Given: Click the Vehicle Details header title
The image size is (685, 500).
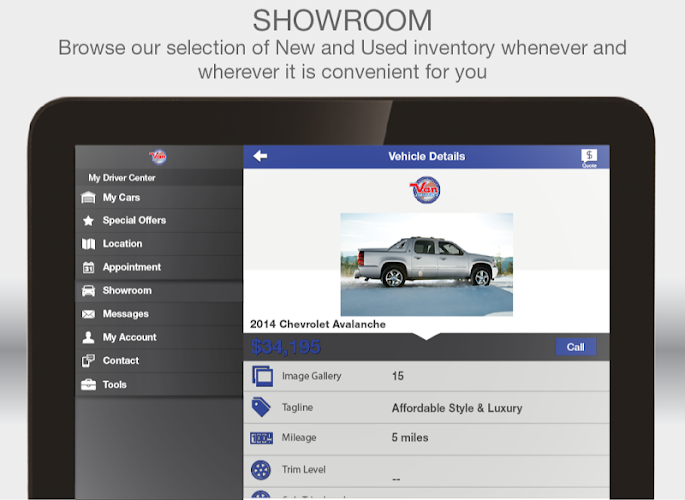Looking at the screenshot, I should point(426,156).
